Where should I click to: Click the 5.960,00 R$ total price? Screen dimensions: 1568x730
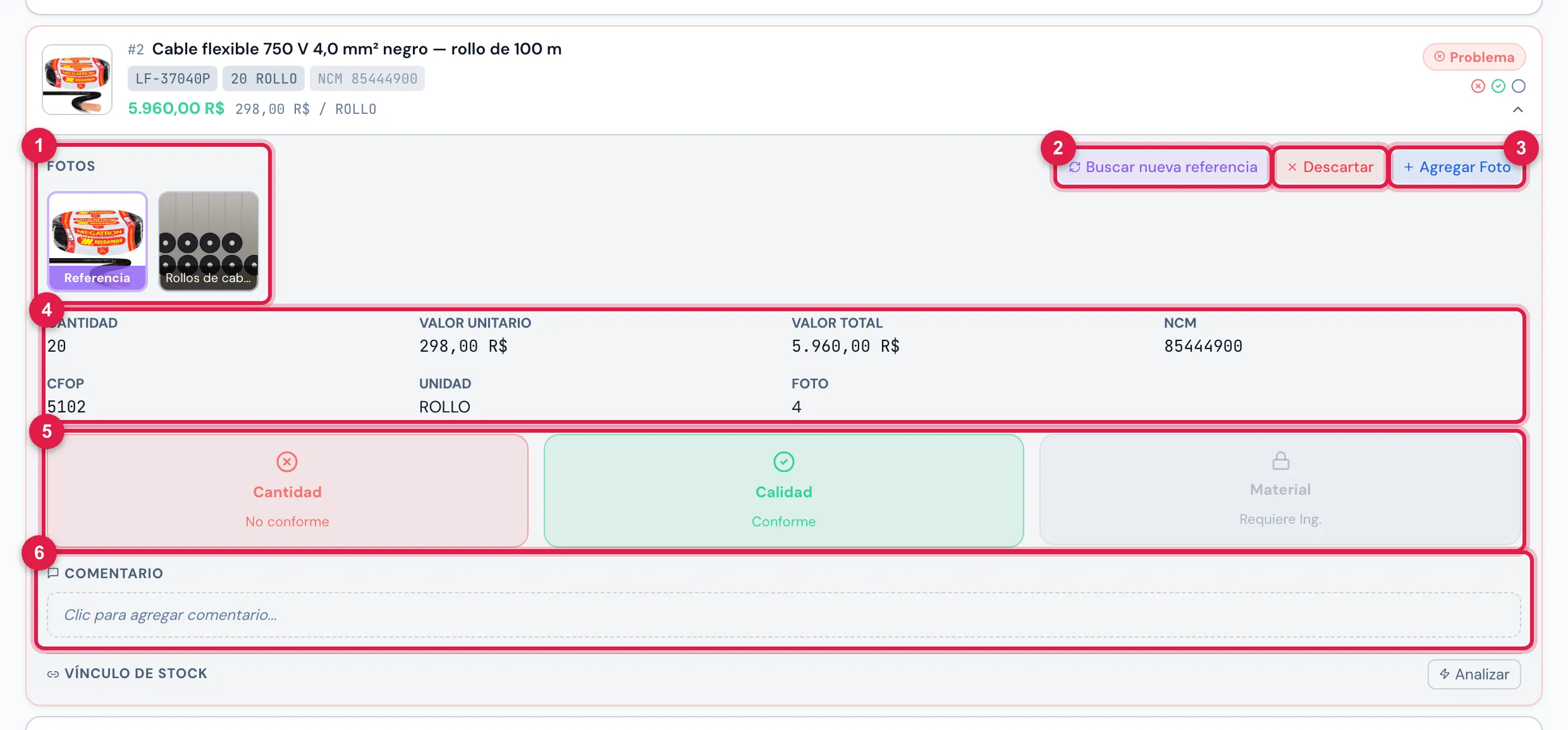pos(176,108)
